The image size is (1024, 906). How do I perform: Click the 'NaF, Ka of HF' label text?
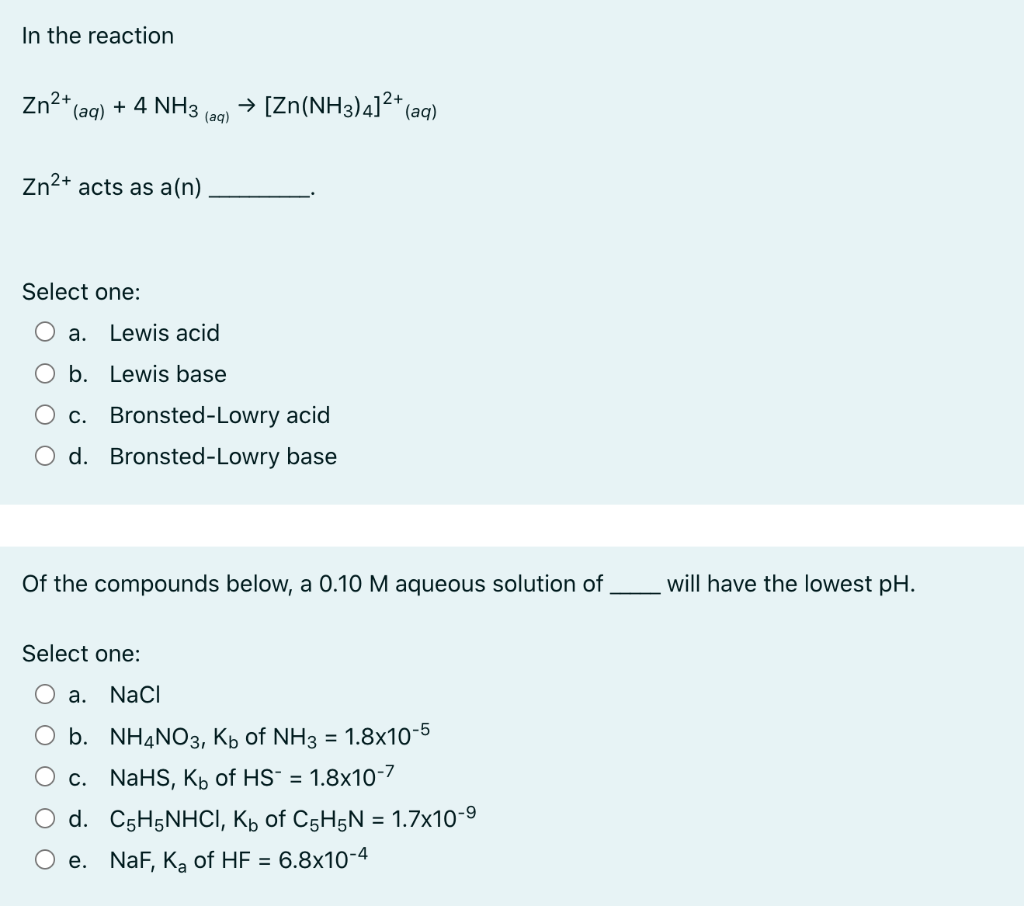point(235,858)
